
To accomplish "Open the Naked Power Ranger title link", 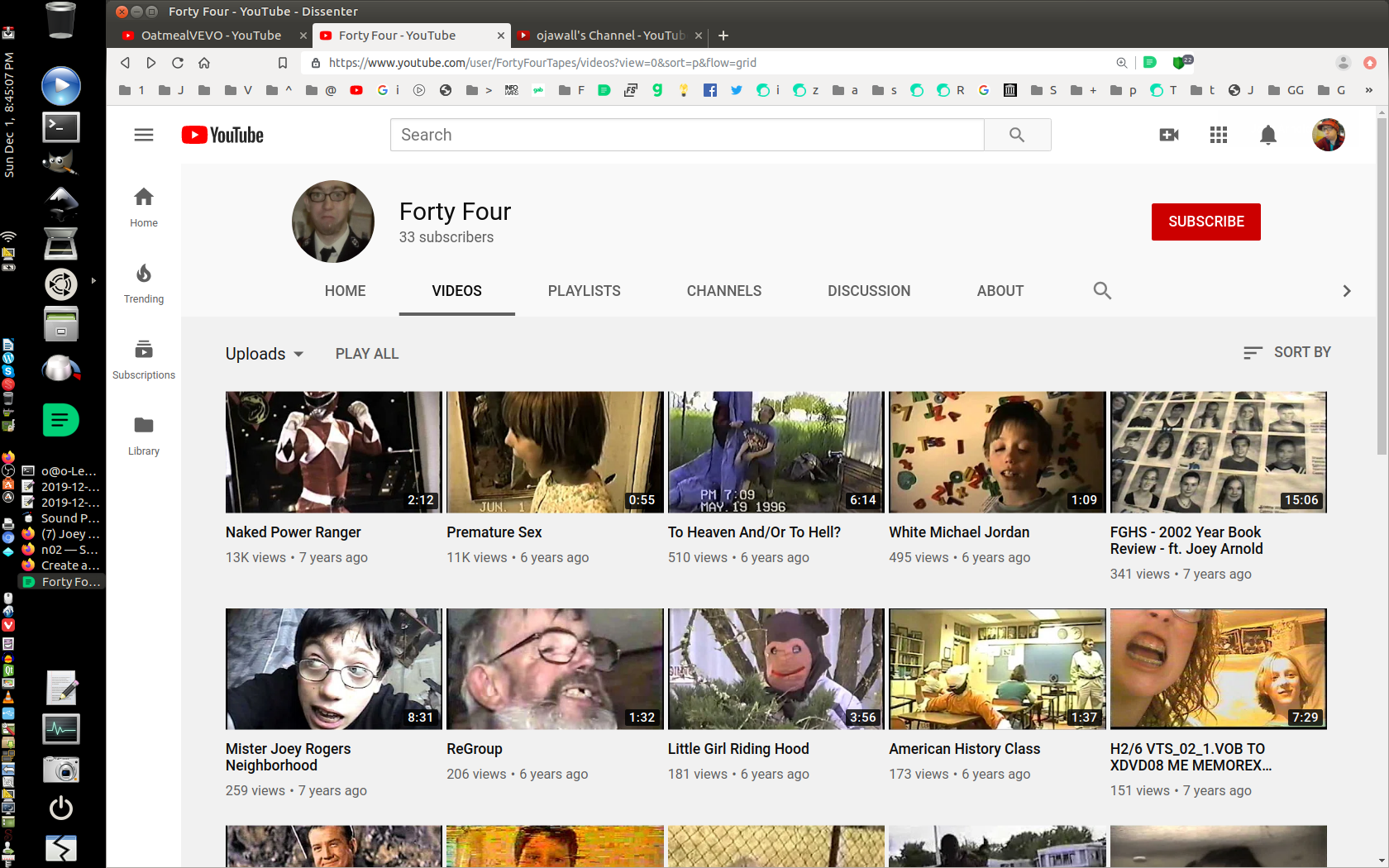I will [294, 532].
